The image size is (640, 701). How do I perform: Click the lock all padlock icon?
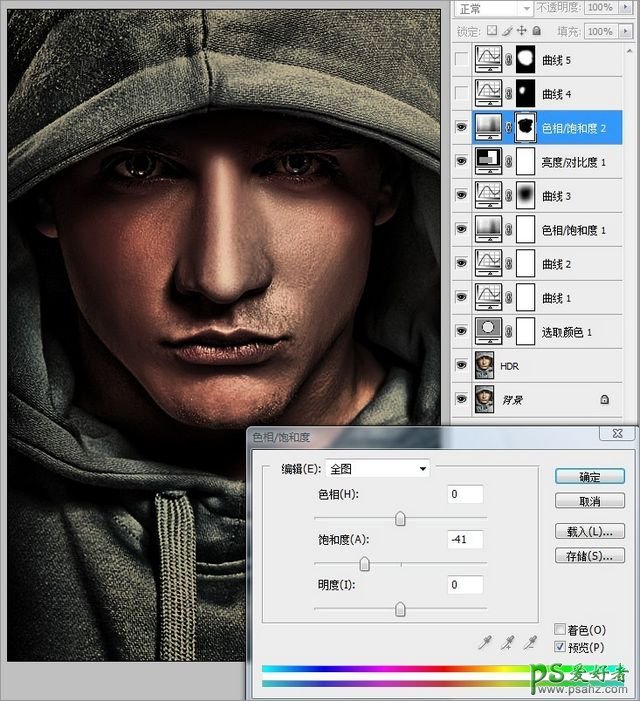click(x=537, y=32)
